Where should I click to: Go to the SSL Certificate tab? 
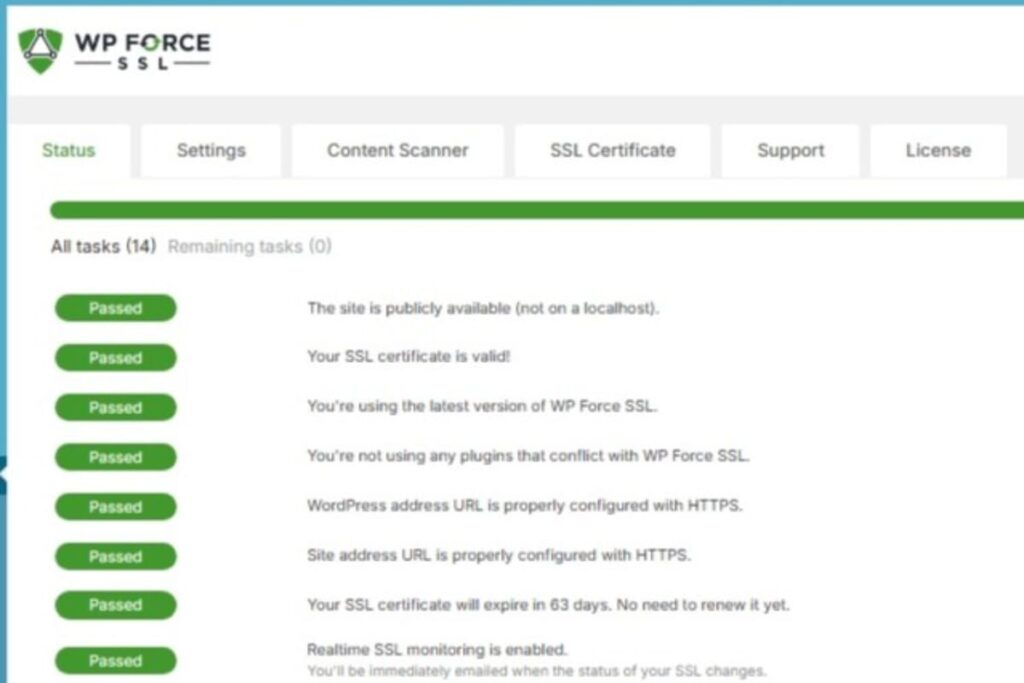click(613, 150)
